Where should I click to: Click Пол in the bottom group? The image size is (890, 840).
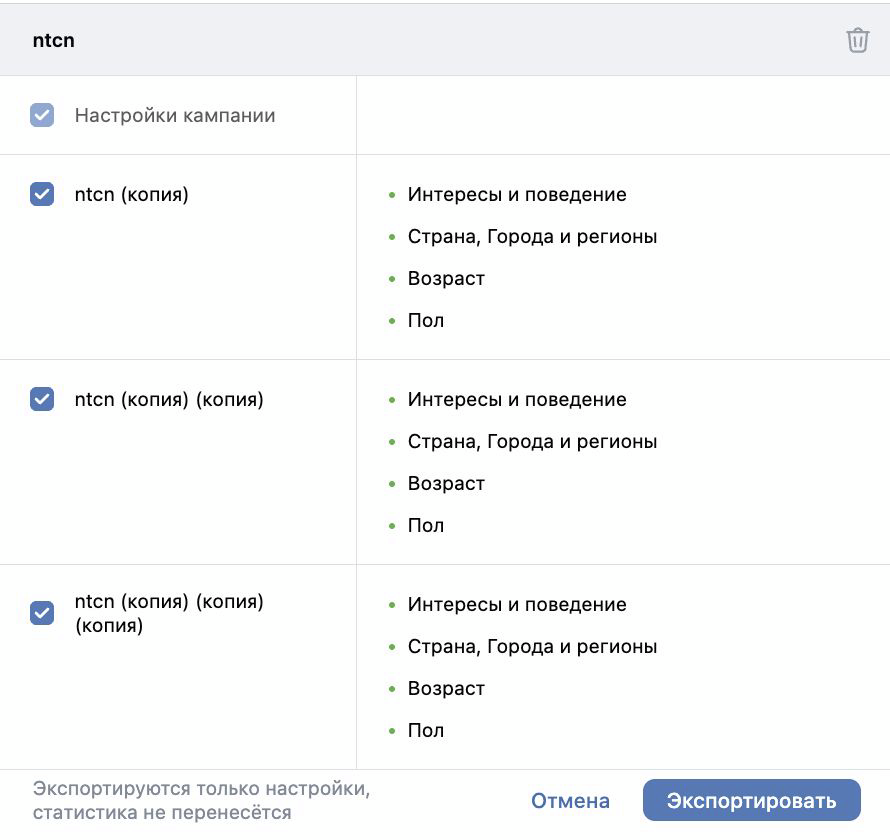(426, 730)
